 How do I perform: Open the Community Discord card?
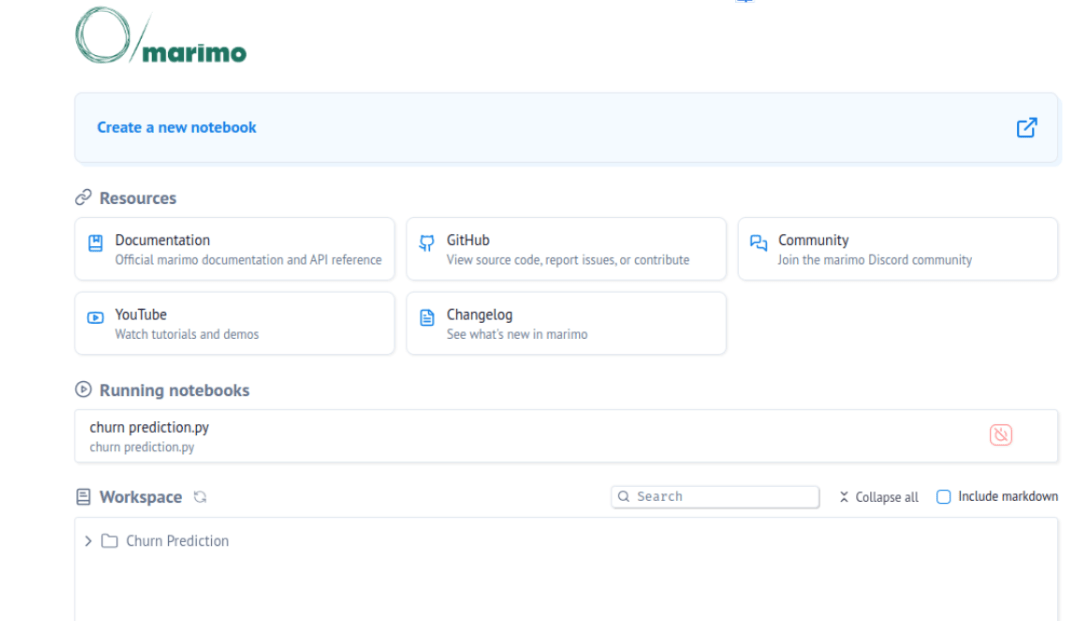(x=898, y=249)
